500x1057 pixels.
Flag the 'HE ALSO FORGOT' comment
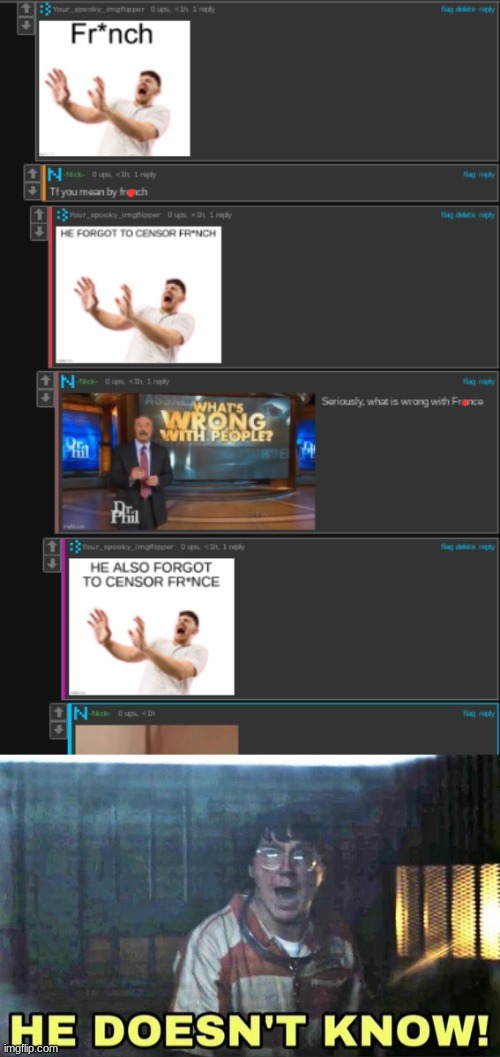coord(447,547)
